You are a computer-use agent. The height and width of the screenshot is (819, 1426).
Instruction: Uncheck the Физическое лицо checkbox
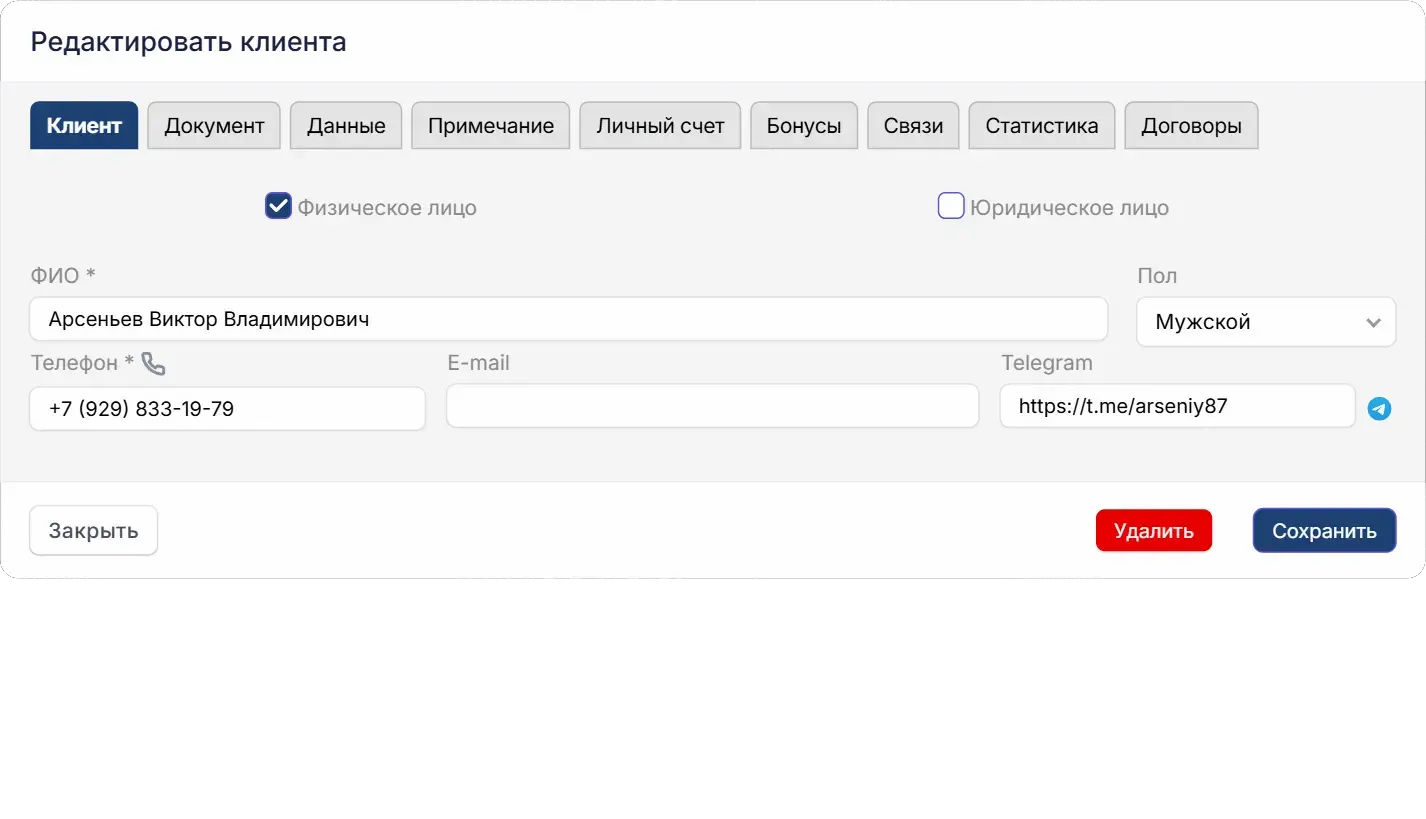[x=278, y=207]
